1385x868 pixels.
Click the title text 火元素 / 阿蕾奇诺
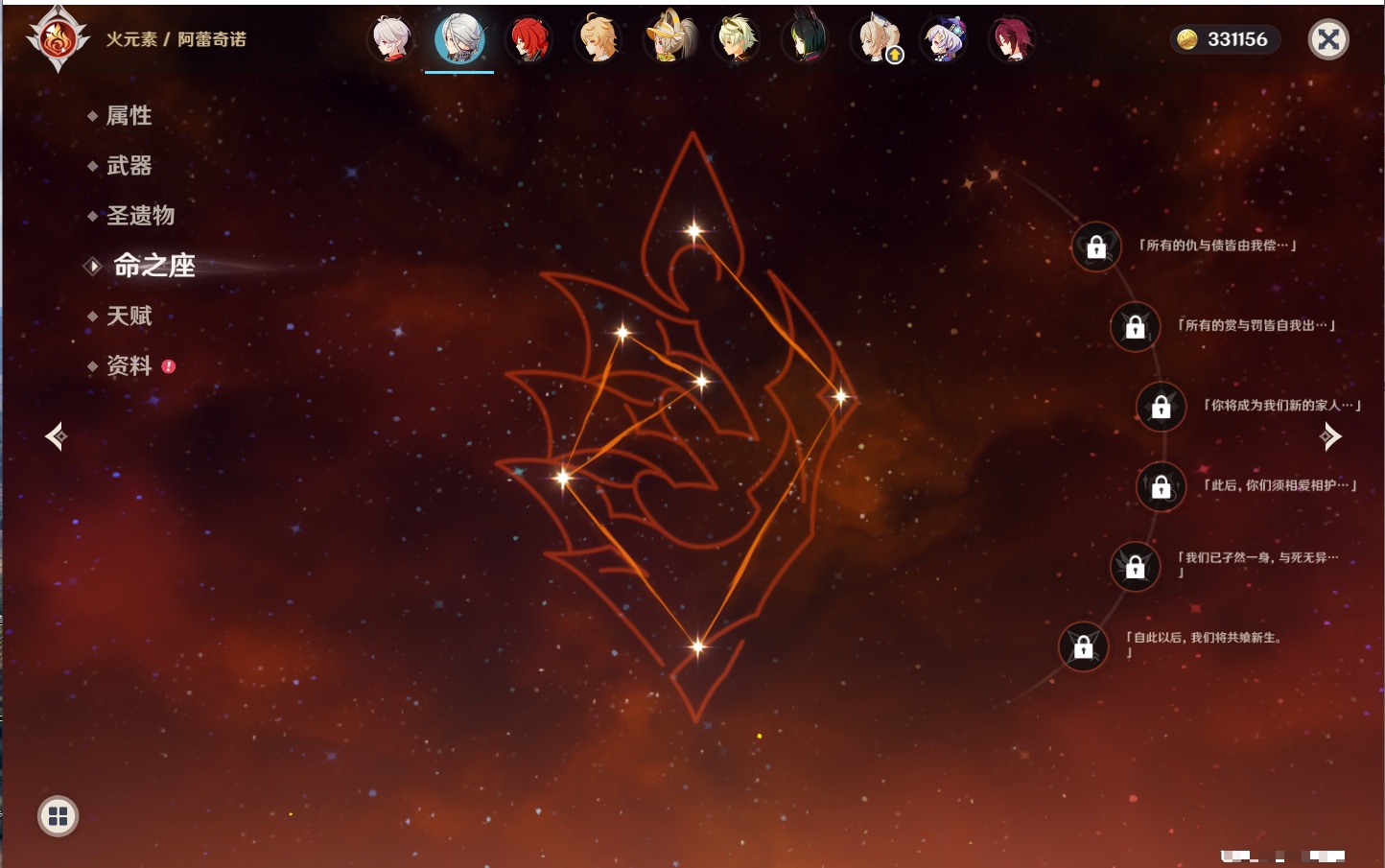click(x=176, y=39)
